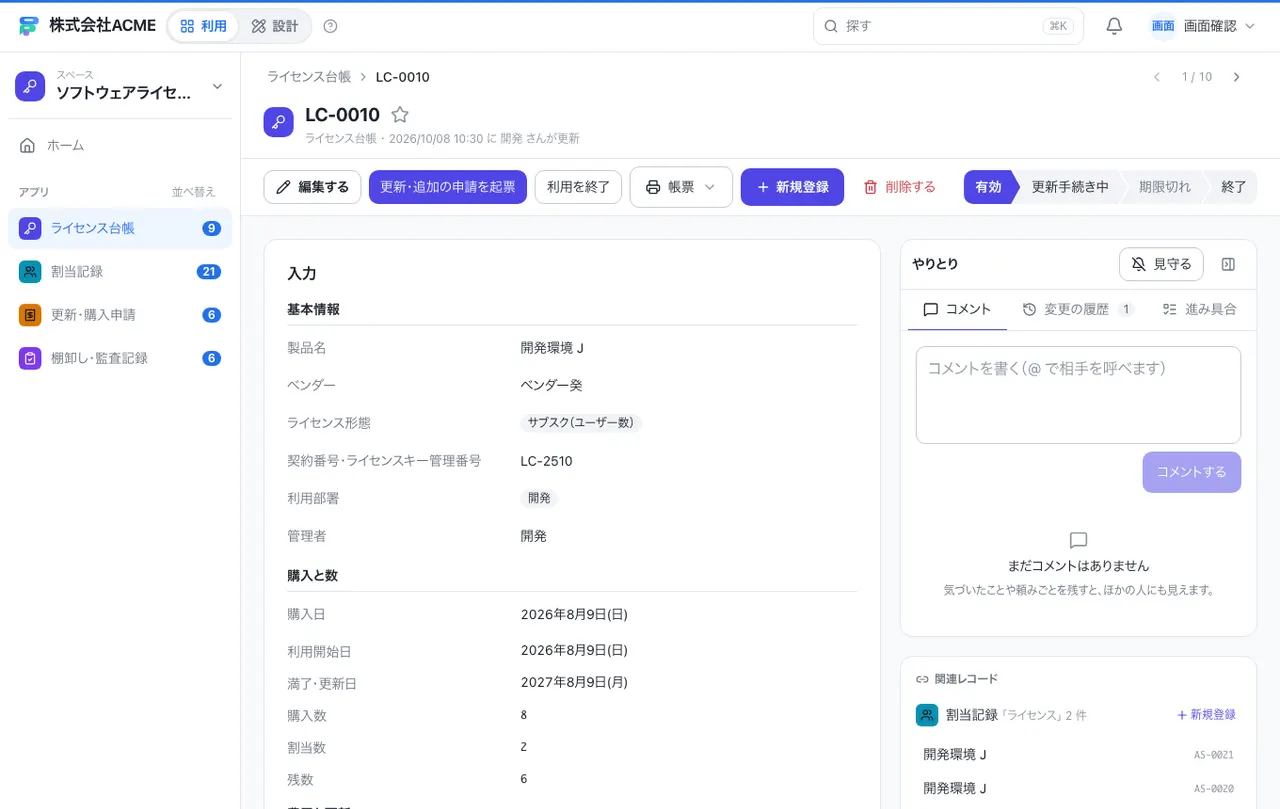Collapse the やりとり side panel icon
The image size is (1280, 809).
[1229, 264]
